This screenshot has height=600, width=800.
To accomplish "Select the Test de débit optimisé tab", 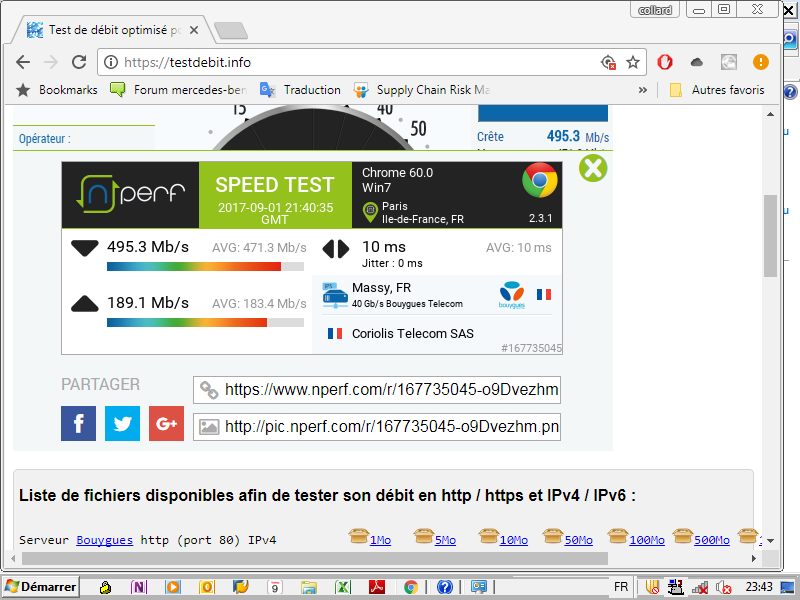I will 110,30.
